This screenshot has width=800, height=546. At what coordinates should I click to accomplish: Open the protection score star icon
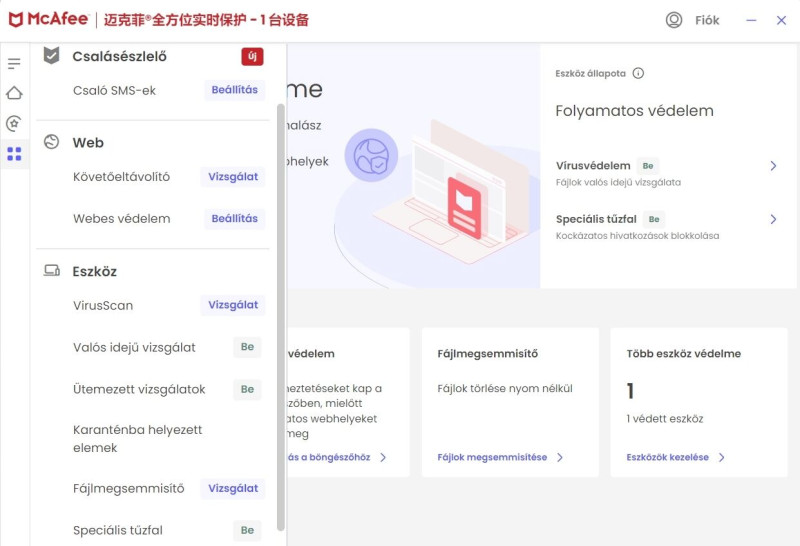click(14, 123)
